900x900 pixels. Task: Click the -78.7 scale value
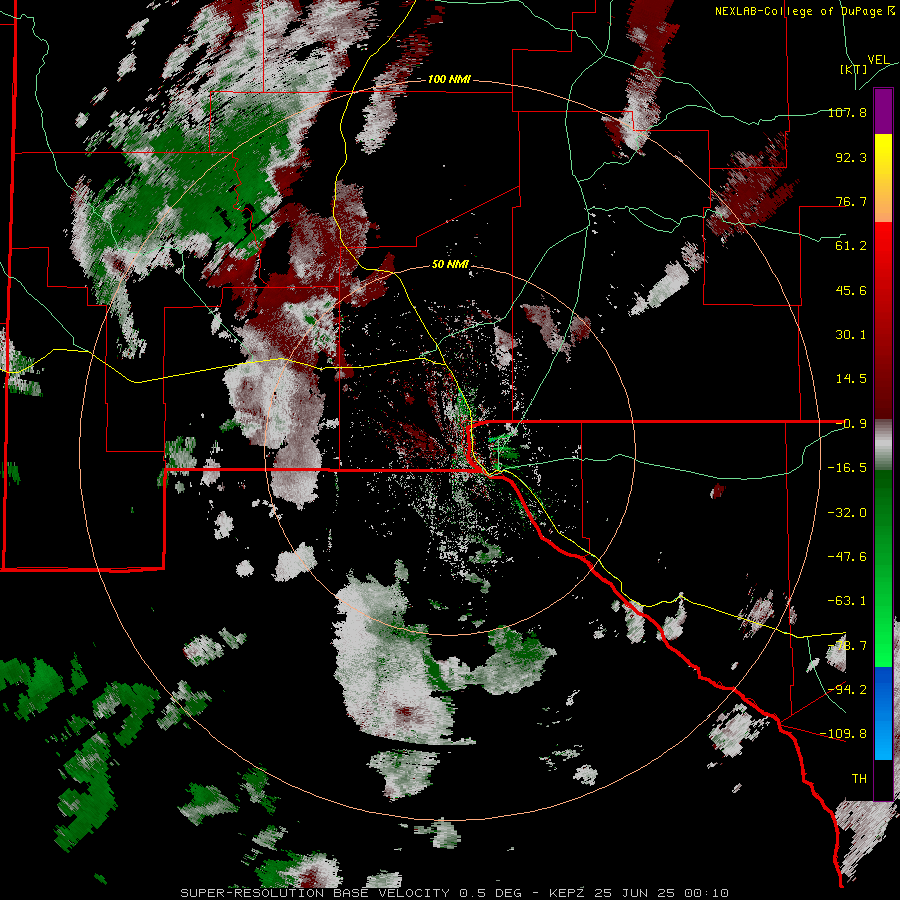click(x=847, y=646)
